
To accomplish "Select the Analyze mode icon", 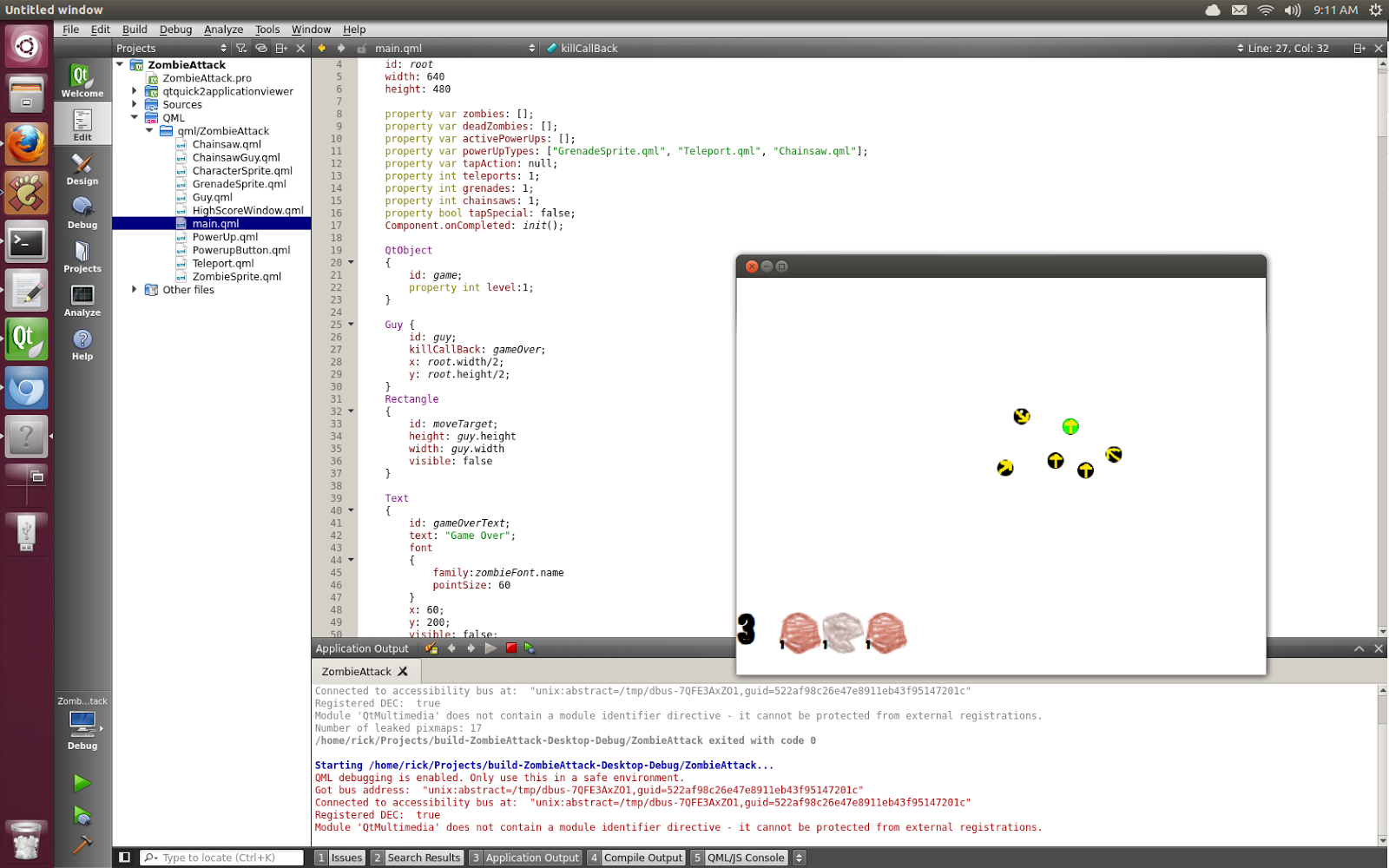I will 82,299.
